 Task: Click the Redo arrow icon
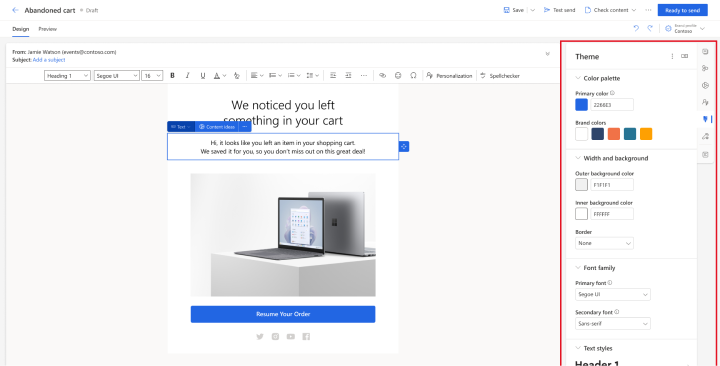(x=650, y=28)
